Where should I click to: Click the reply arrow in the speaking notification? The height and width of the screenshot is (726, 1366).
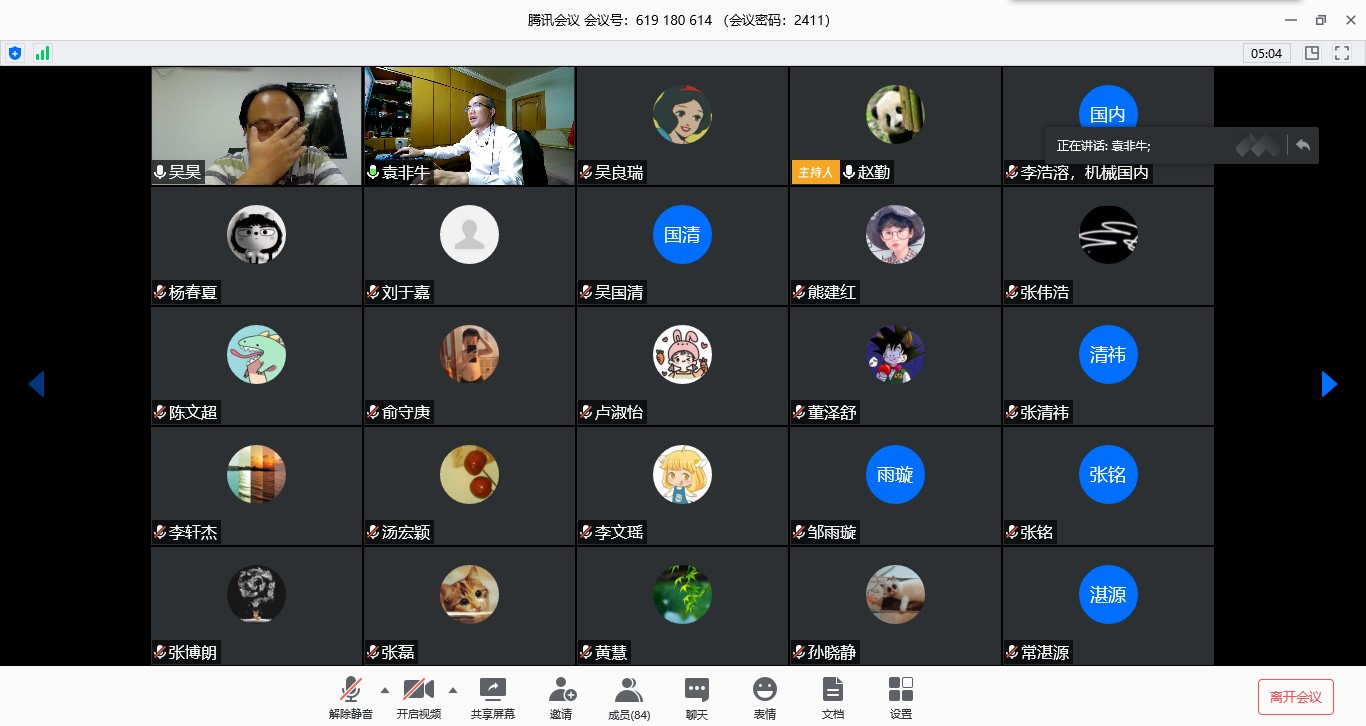pyautogui.click(x=1303, y=146)
